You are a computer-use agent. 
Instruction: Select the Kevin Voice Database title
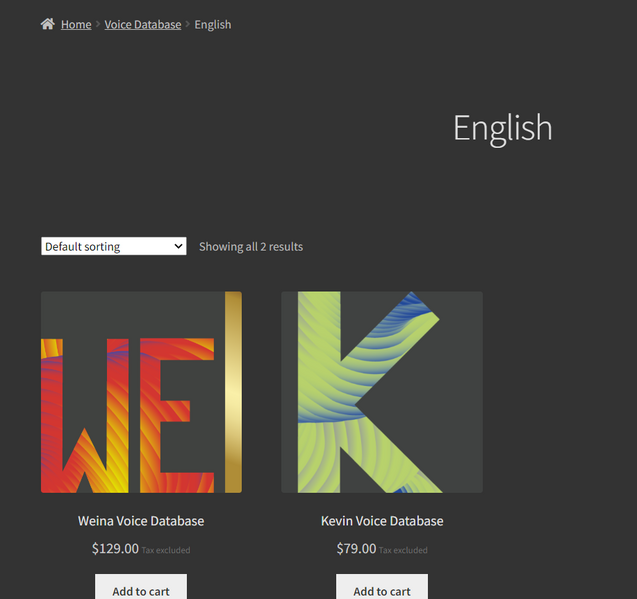click(x=382, y=521)
